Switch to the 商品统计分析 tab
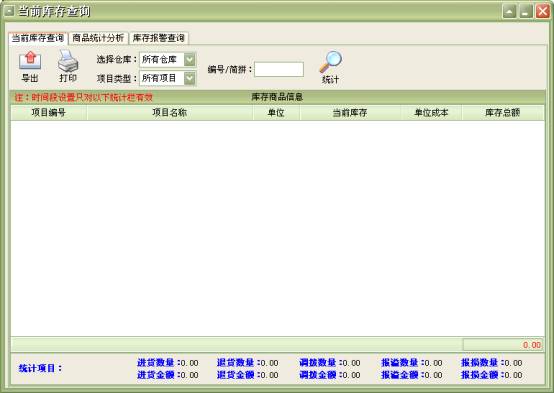Screen dimensions: 554x393 click(98, 38)
